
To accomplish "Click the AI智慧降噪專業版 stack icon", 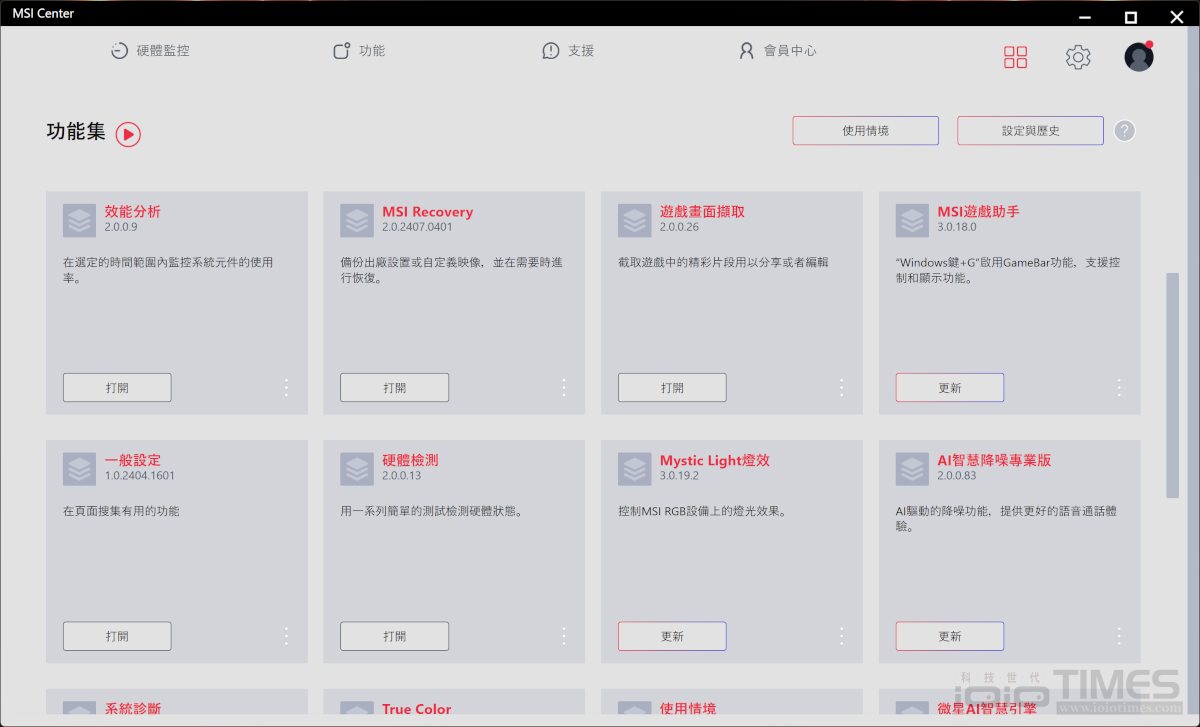I will [x=912, y=469].
